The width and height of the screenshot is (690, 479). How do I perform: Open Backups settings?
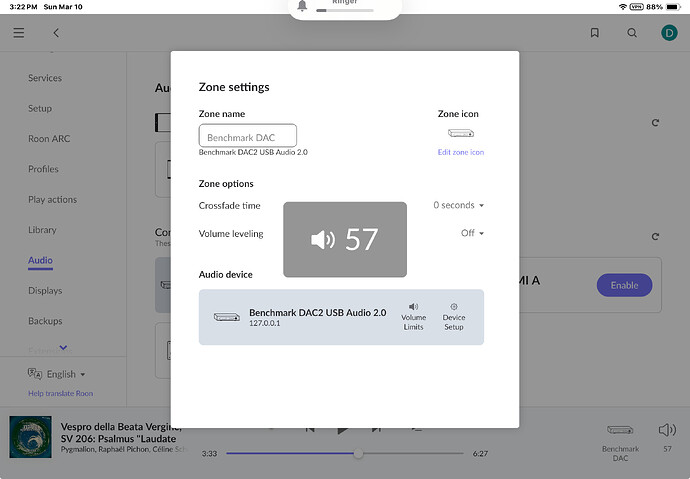(45, 321)
